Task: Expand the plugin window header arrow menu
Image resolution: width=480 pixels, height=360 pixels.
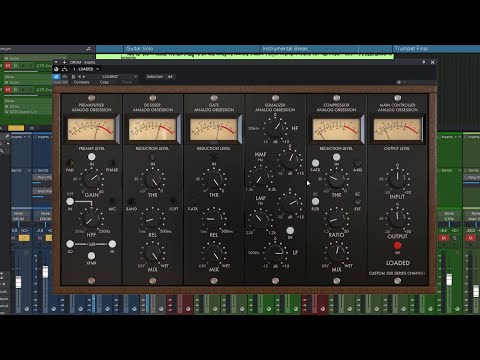Action: pos(56,62)
